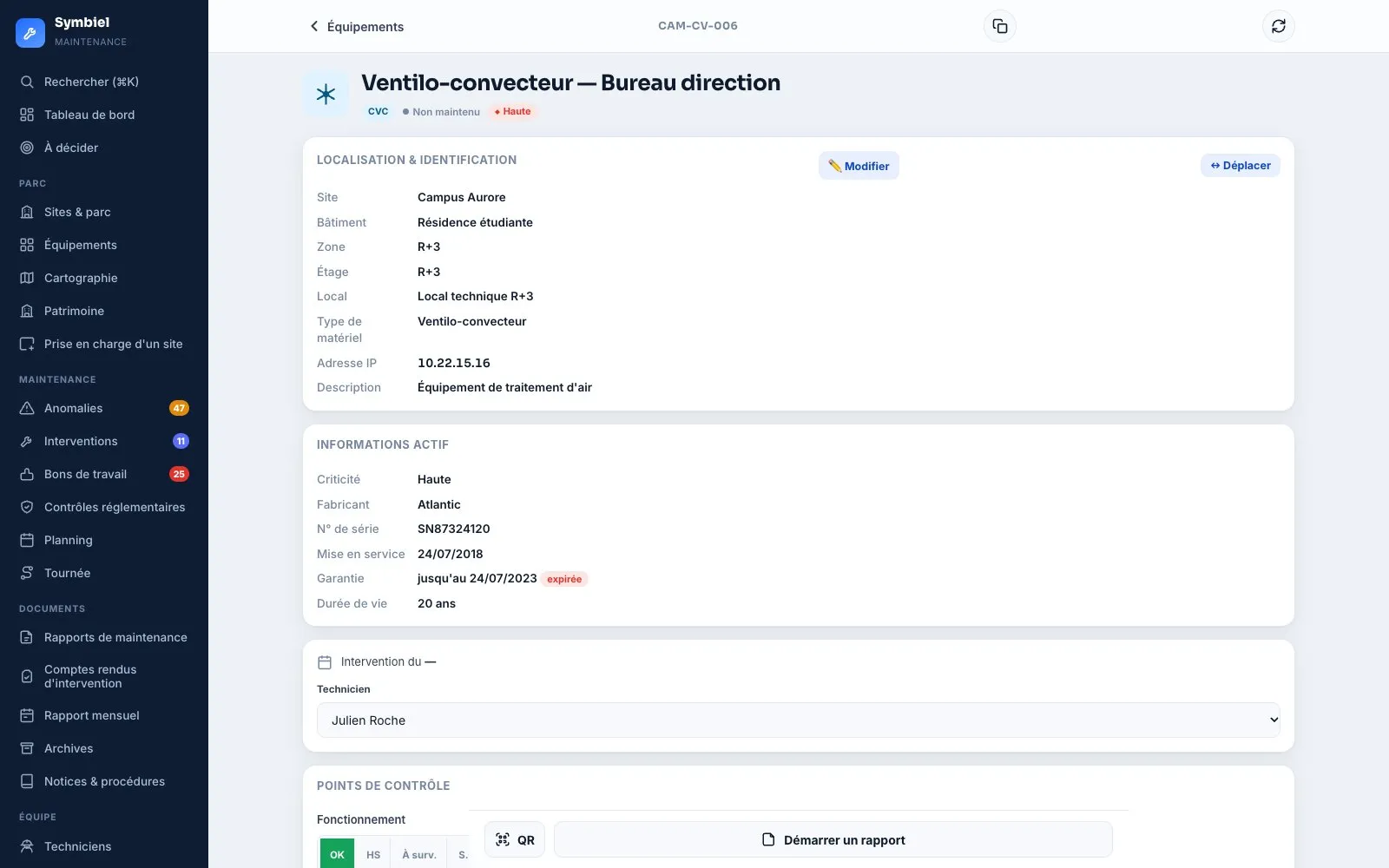The height and width of the screenshot is (868, 1389).
Task: Click the 20 ans durée de vie value
Action: [x=437, y=603]
